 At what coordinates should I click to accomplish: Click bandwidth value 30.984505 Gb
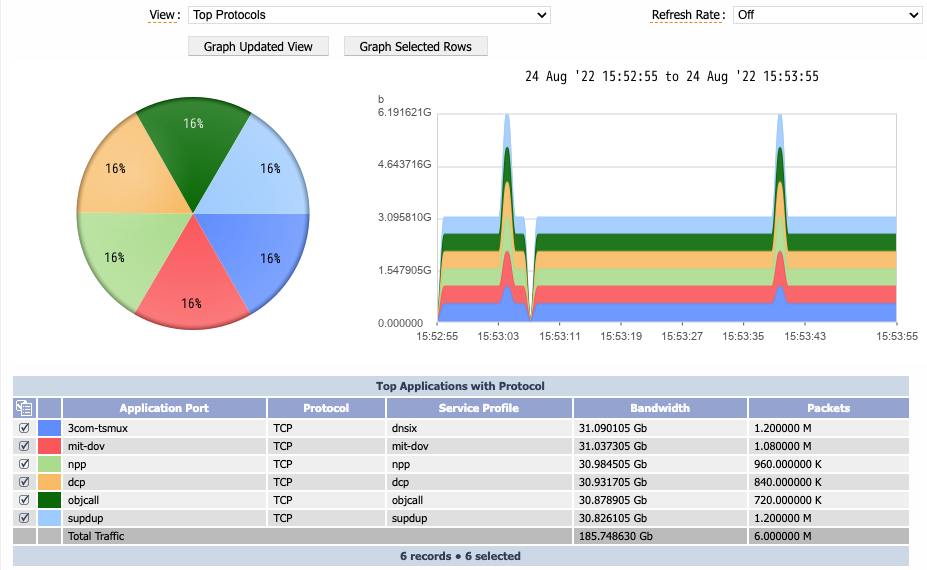tap(613, 464)
